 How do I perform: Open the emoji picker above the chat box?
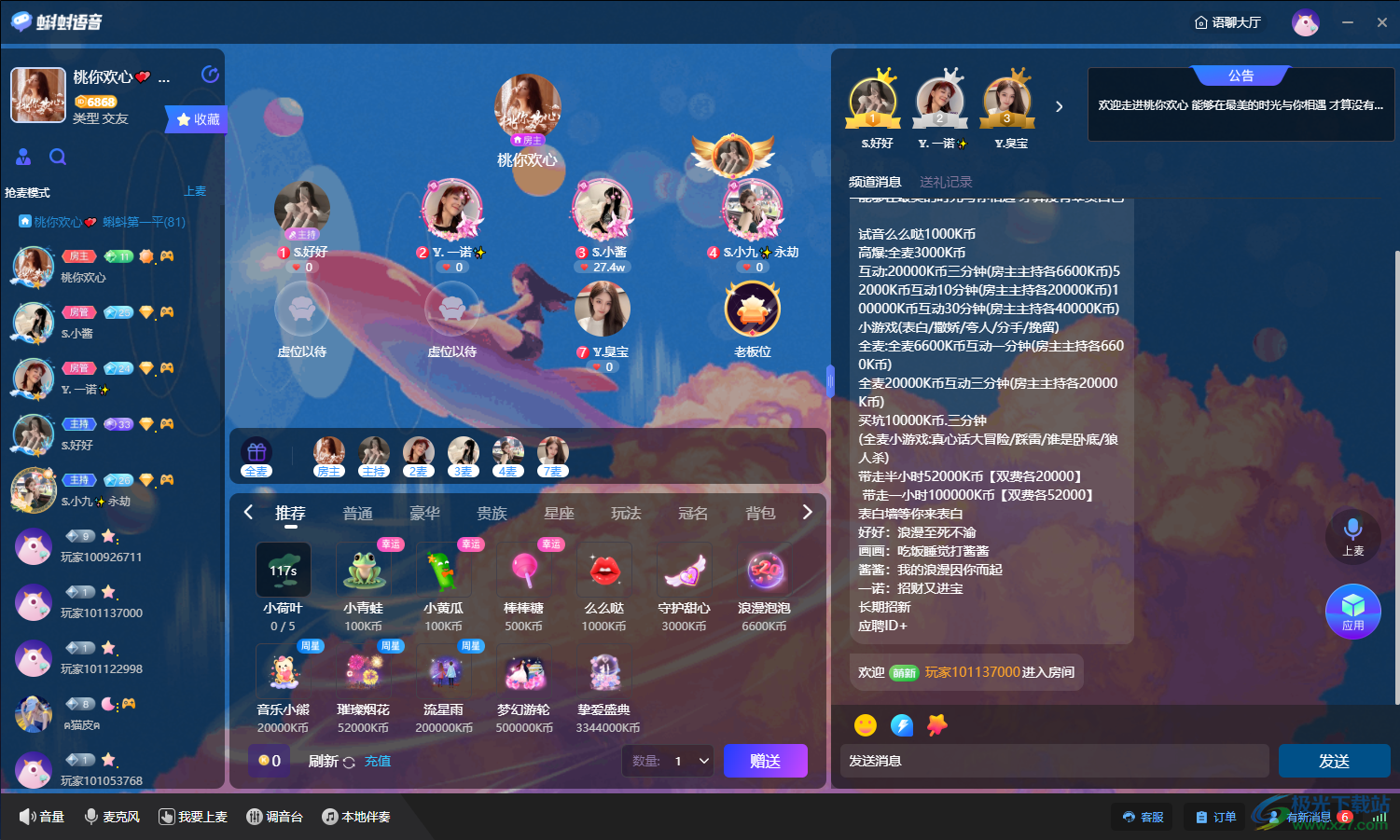pyautogui.click(x=864, y=724)
